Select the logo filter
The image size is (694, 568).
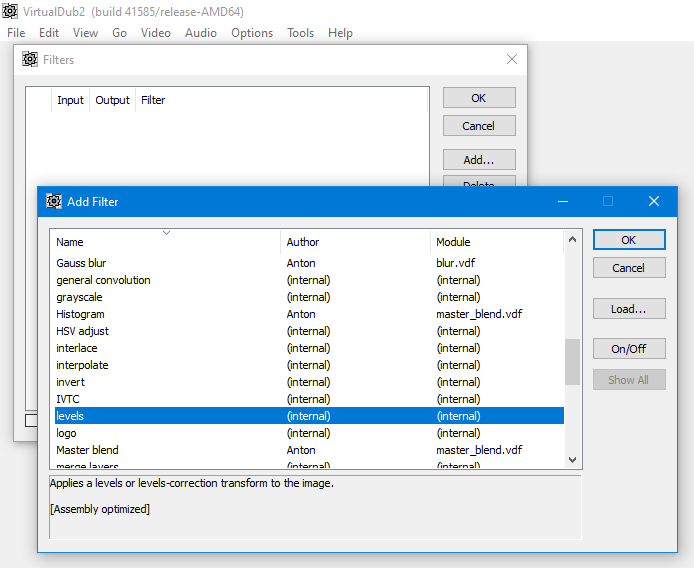(x=309, y=433)
